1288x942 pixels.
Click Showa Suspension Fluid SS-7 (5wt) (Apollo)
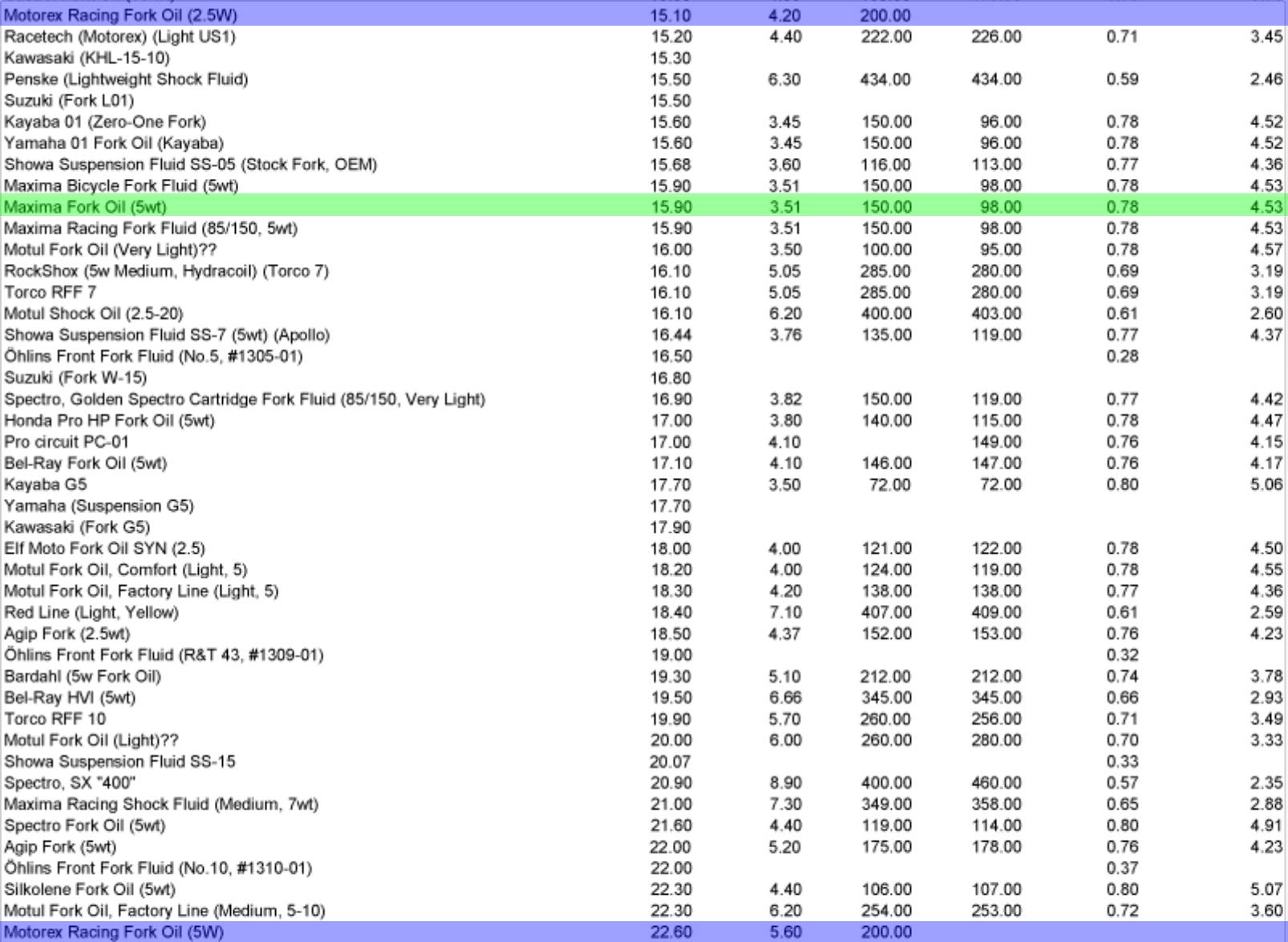167,335
